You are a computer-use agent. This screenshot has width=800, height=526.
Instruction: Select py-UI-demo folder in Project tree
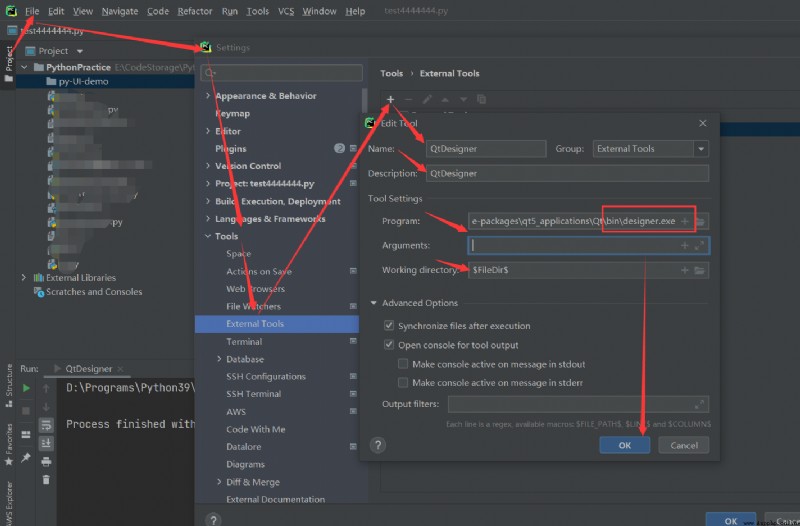[83, 81]
